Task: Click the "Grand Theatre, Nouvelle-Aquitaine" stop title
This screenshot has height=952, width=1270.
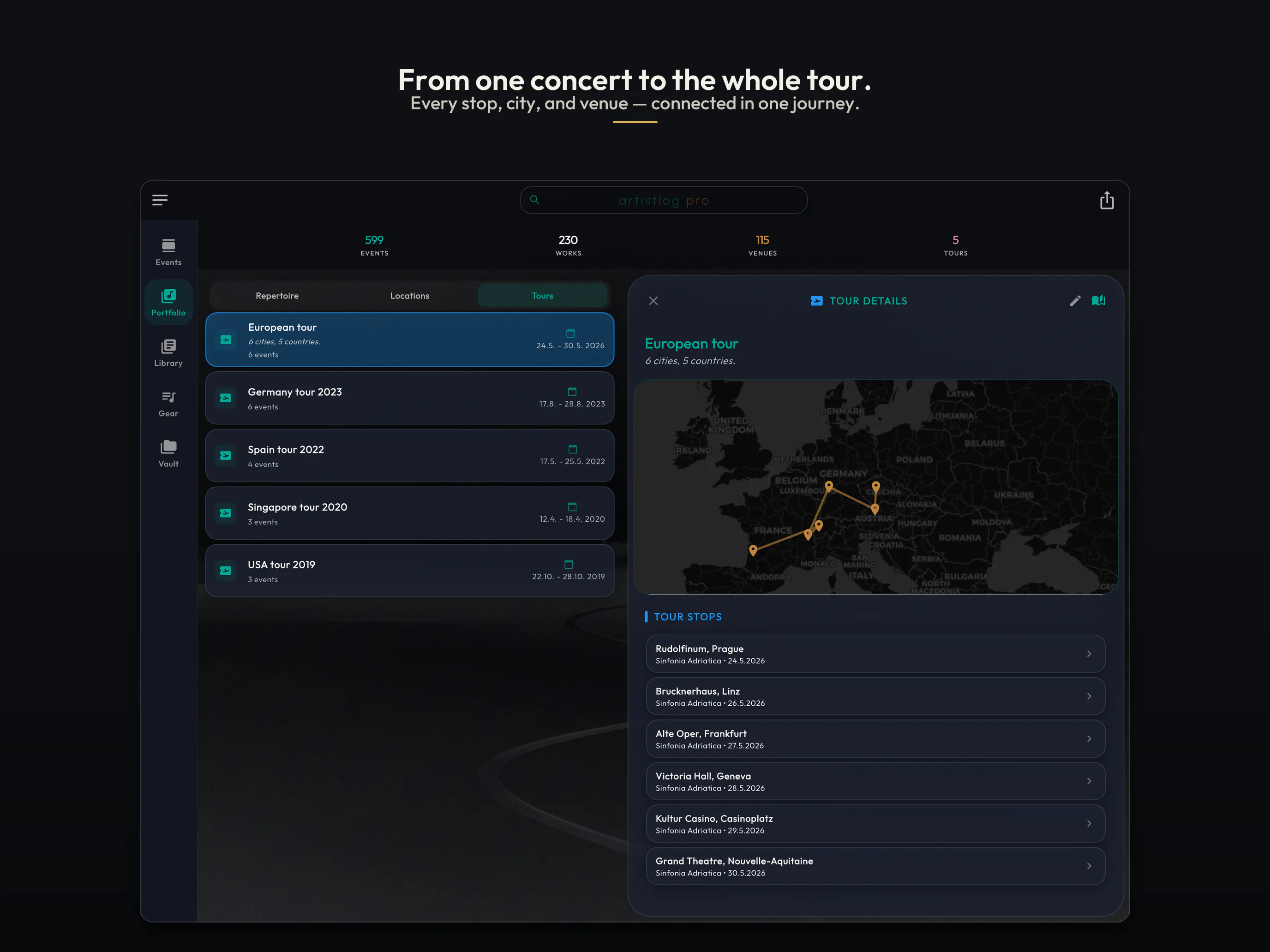Action: pyautogui.click(x=734, y=861)
